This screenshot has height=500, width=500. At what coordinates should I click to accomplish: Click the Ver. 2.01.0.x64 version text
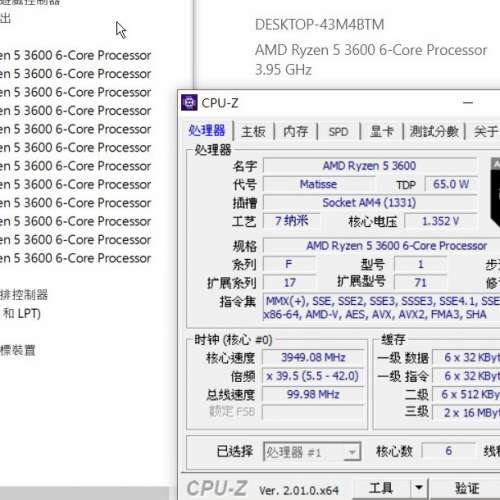coord(299,490)
